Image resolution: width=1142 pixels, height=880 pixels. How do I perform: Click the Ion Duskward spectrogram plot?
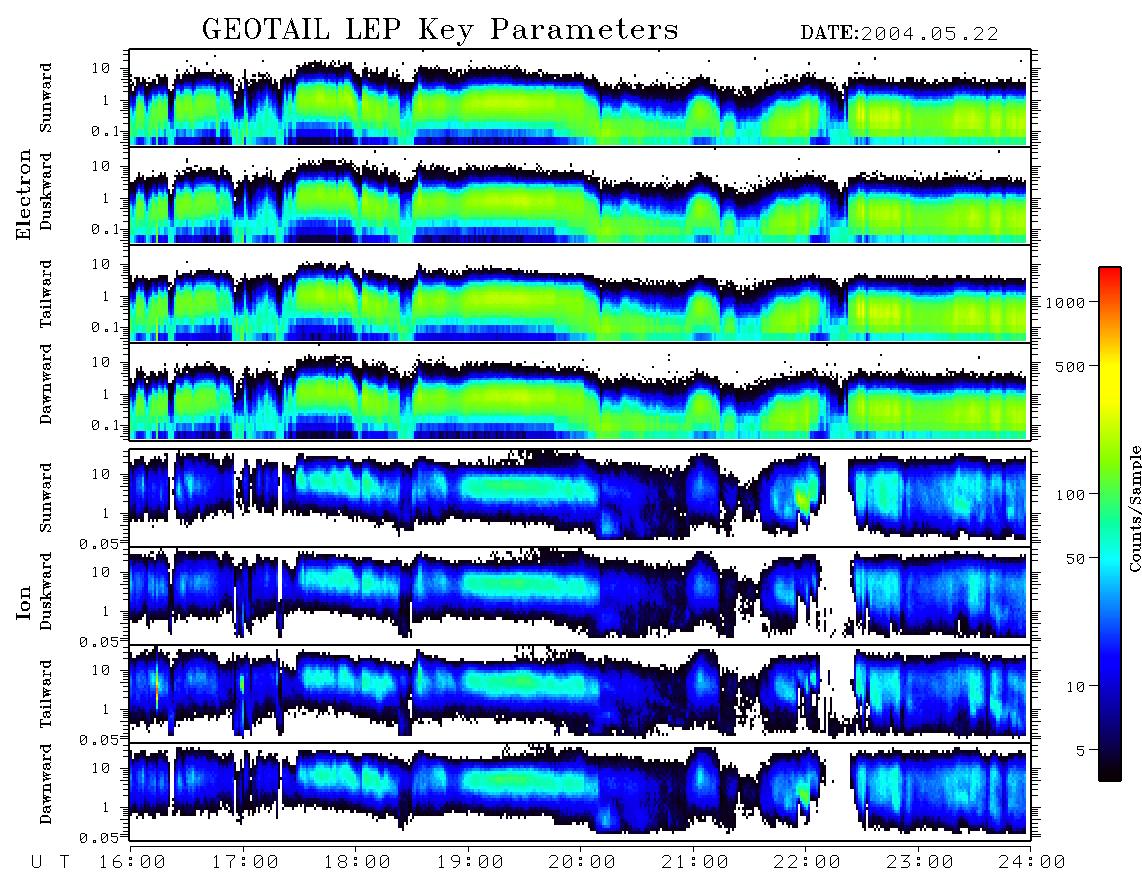point(580,595)
